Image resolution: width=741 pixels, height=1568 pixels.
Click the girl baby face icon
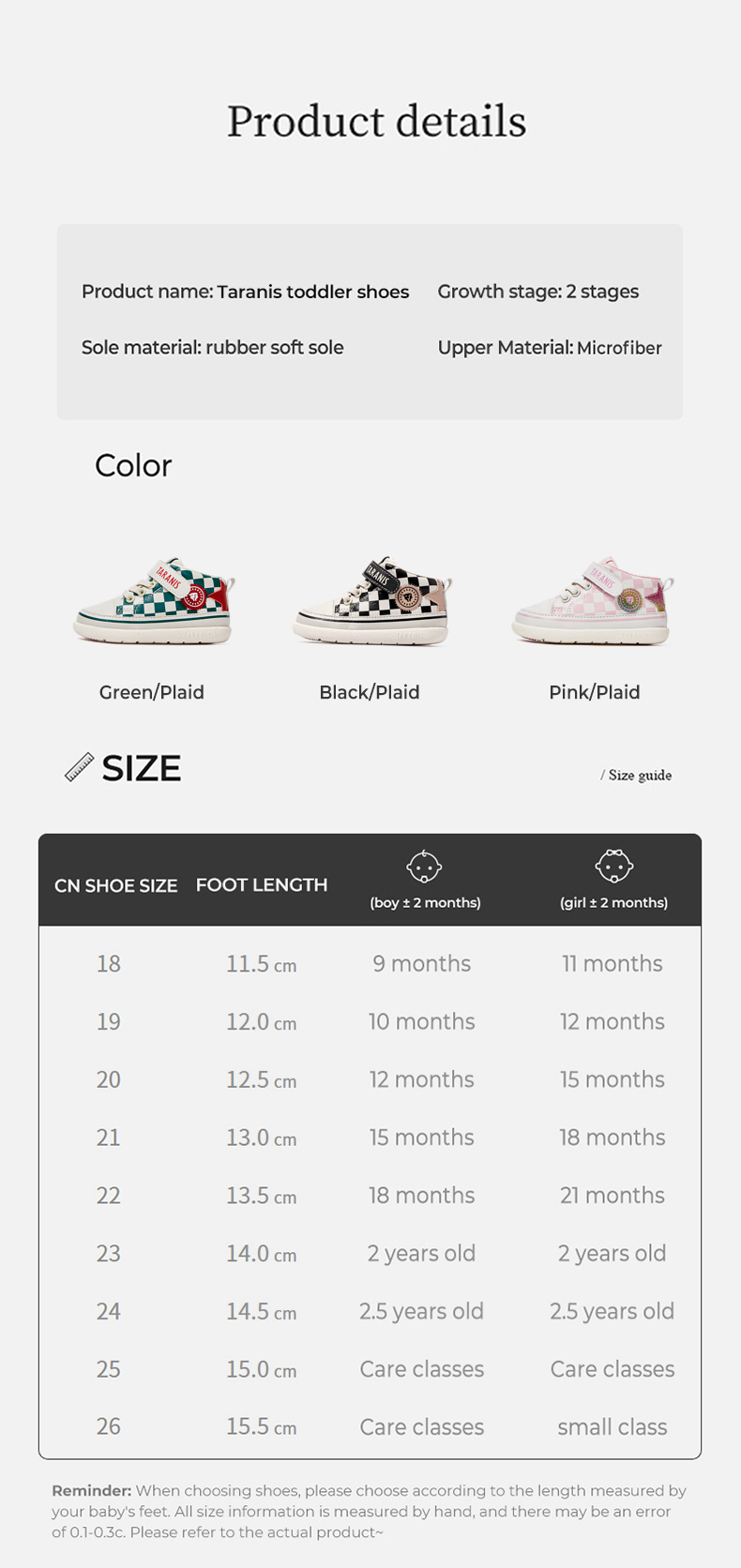[614, 867]
